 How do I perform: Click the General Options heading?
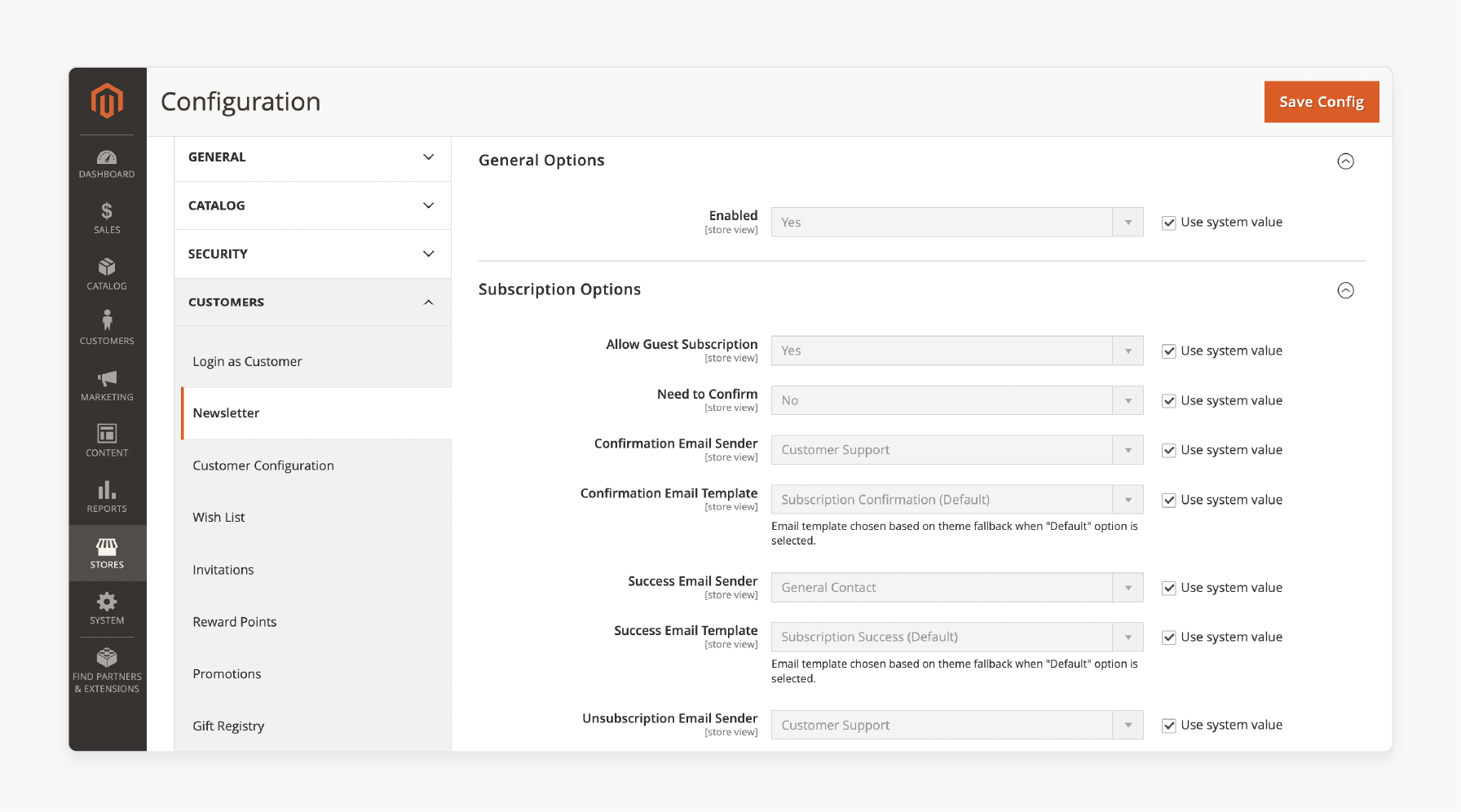(x=541, y=161)
